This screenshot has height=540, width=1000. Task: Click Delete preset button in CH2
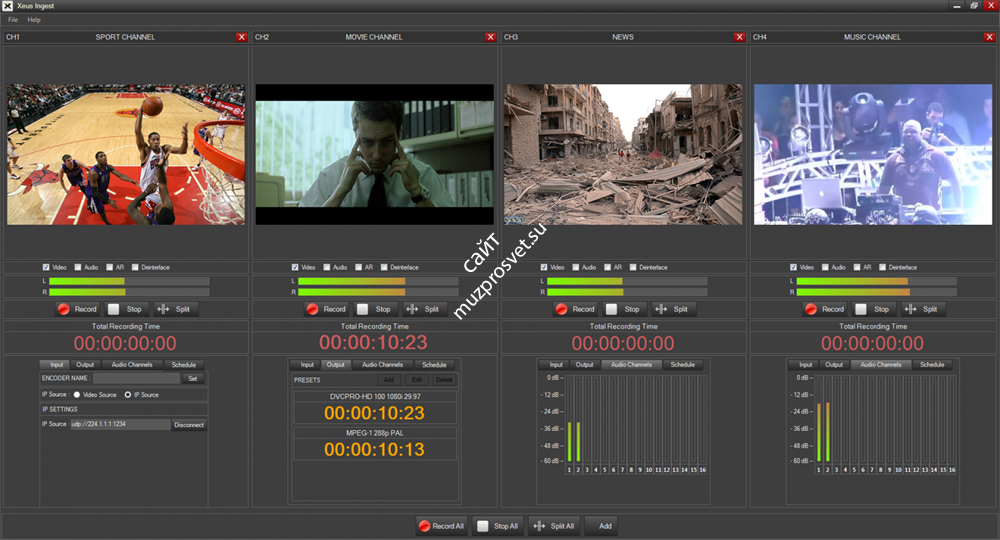[x=445, y=380]
